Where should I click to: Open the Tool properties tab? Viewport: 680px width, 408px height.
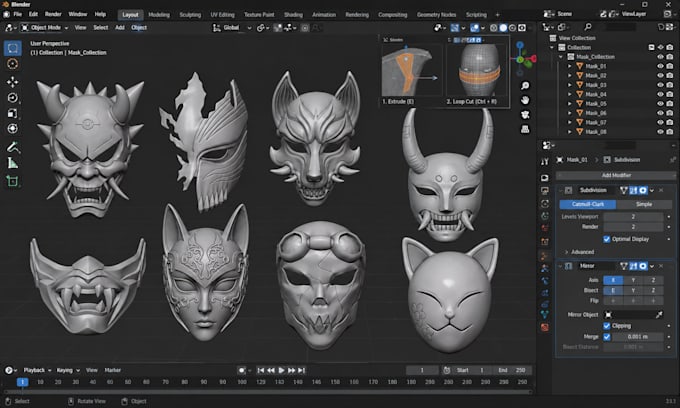click(x=545, y=162)
